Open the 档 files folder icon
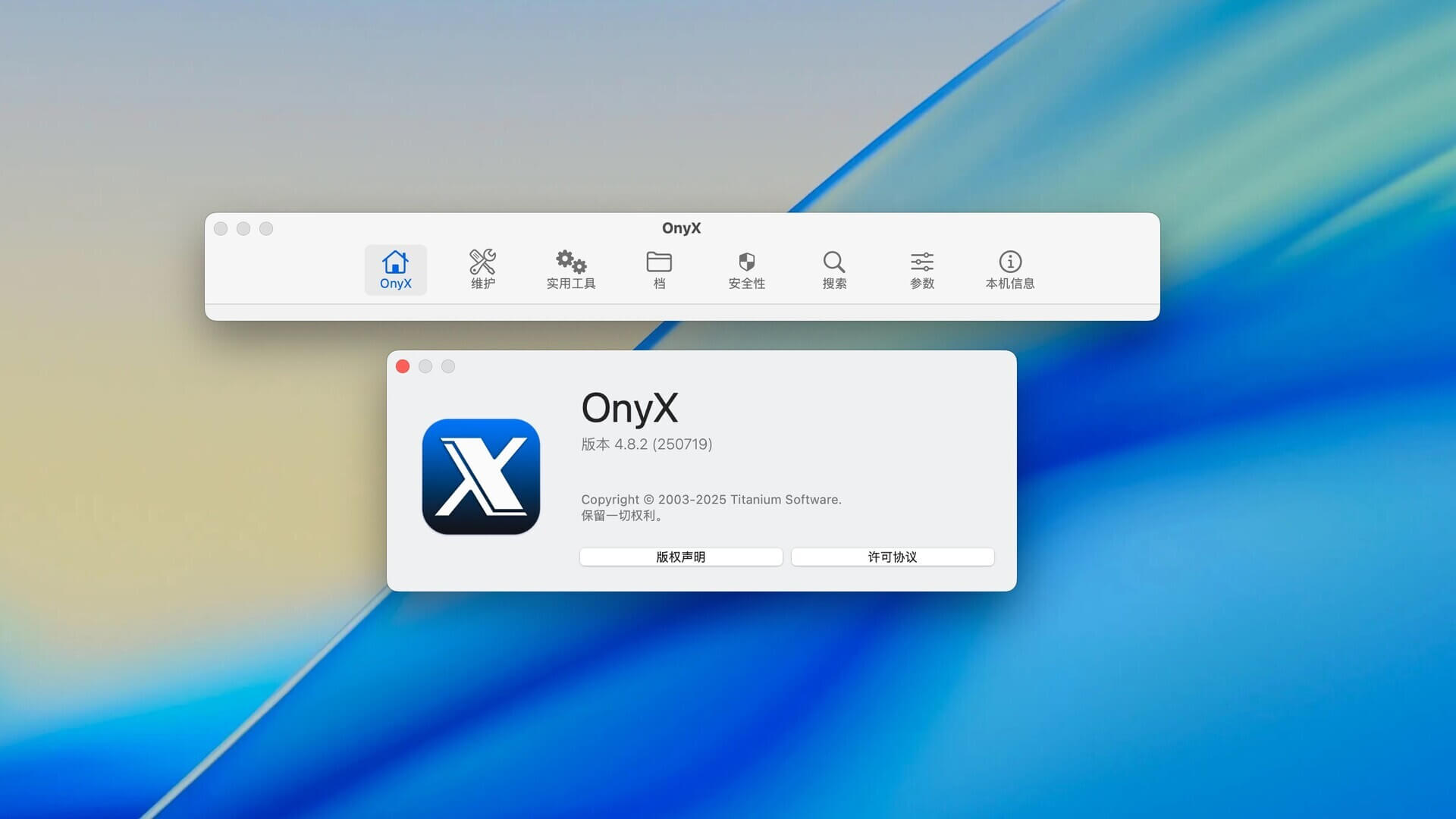 [659, 270]
